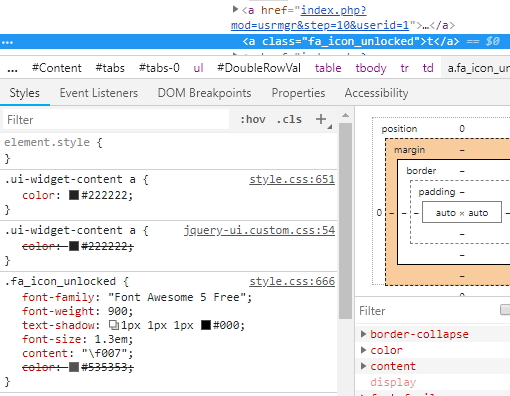Image resolution: width=510 pixels, height=396 pixels.
Task: Click the element.style rule selector
Action: point(47,142)
